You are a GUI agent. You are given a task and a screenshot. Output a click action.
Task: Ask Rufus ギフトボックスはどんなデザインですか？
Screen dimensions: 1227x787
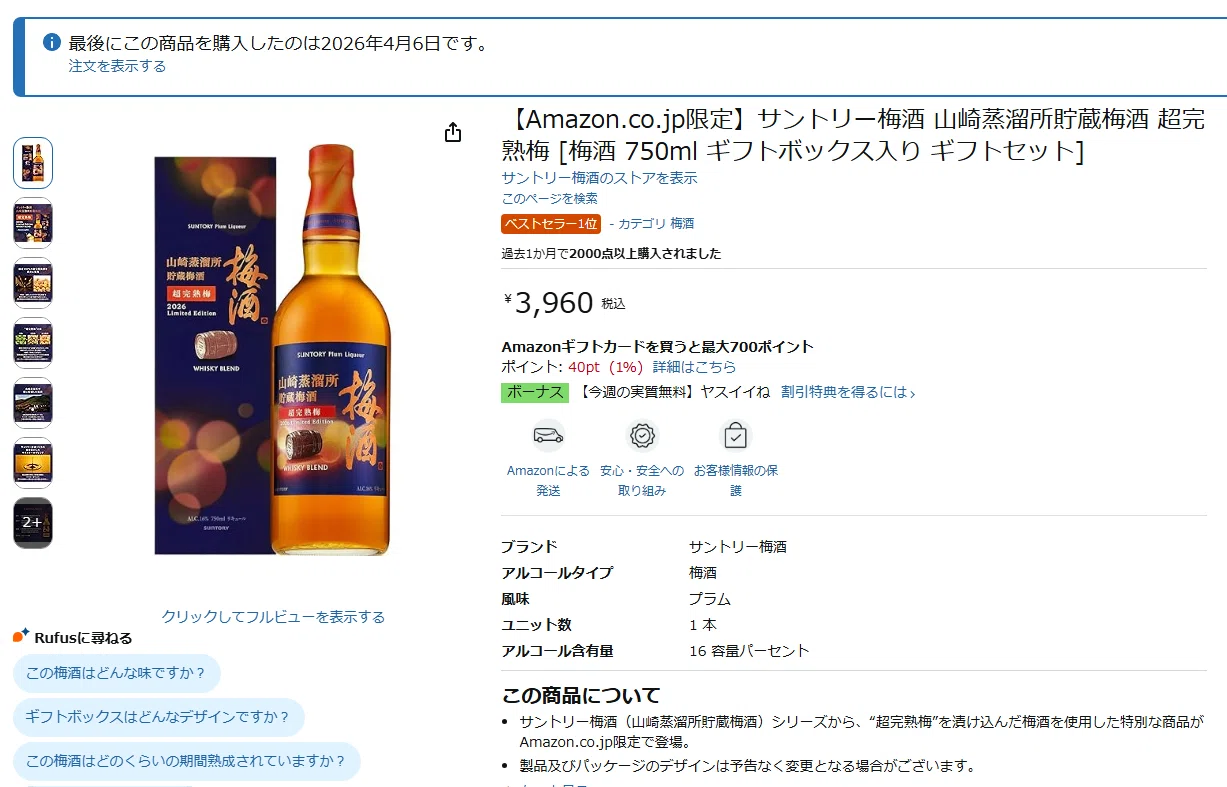(x=158, y=717)
